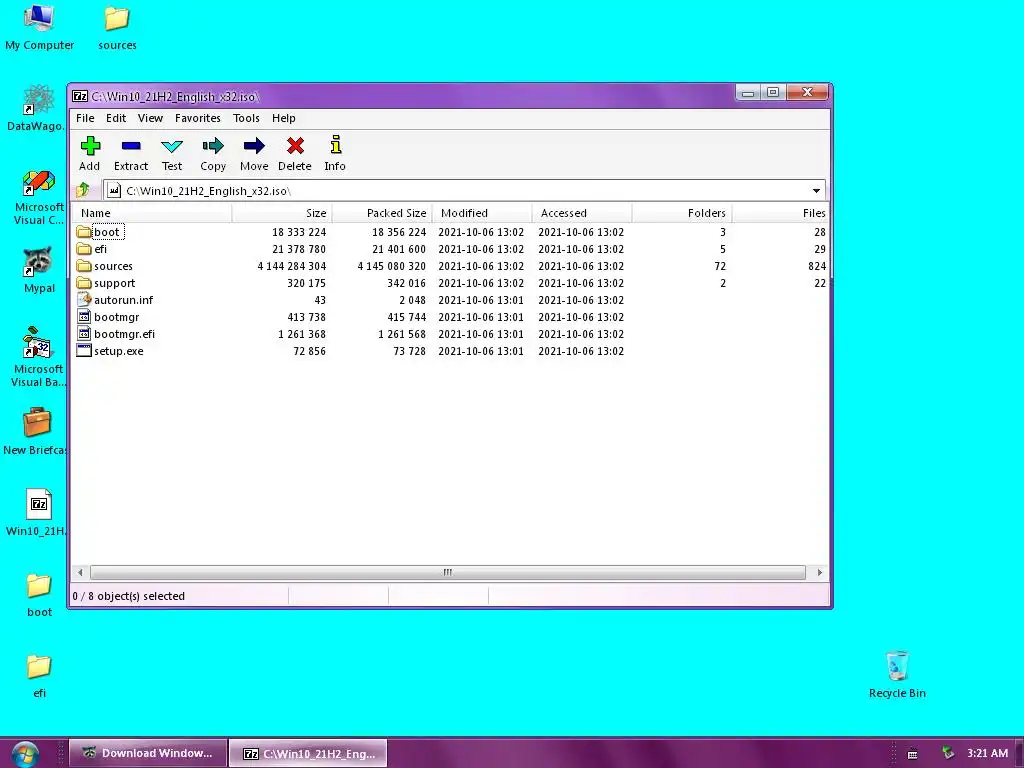Open the Help menu
This screenshot has width=1024, height=768.
pos(284,118)
